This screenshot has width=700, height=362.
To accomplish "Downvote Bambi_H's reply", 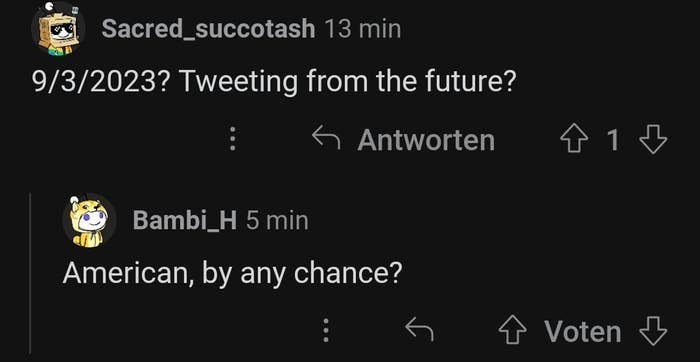I will coord(653,331).
